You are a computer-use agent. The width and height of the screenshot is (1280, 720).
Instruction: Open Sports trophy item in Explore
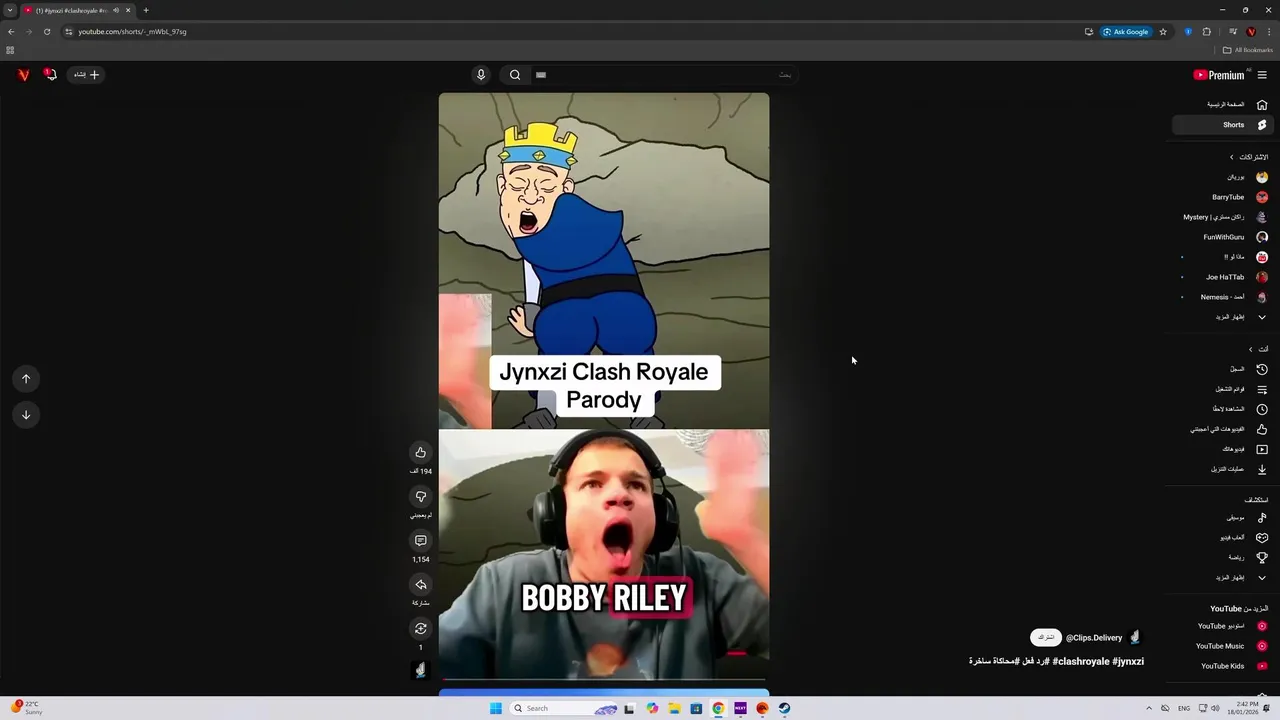pyautogui.click(x=1222, y=557)
